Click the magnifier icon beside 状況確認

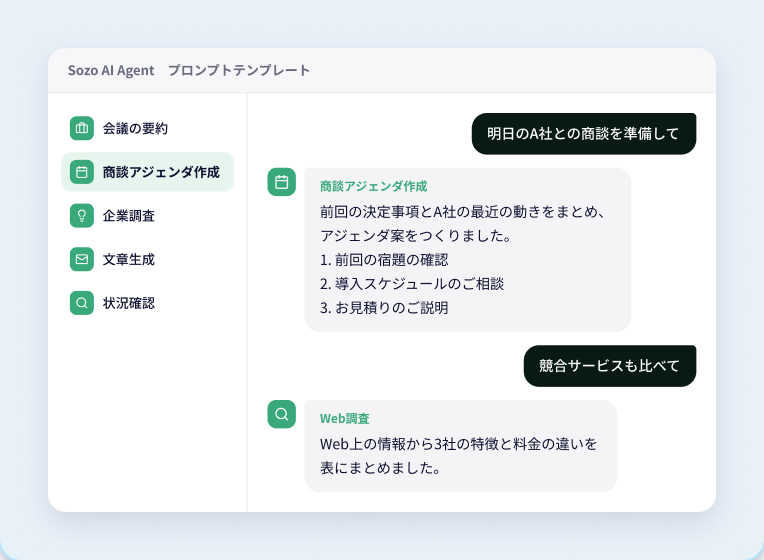tap(82, 303)
